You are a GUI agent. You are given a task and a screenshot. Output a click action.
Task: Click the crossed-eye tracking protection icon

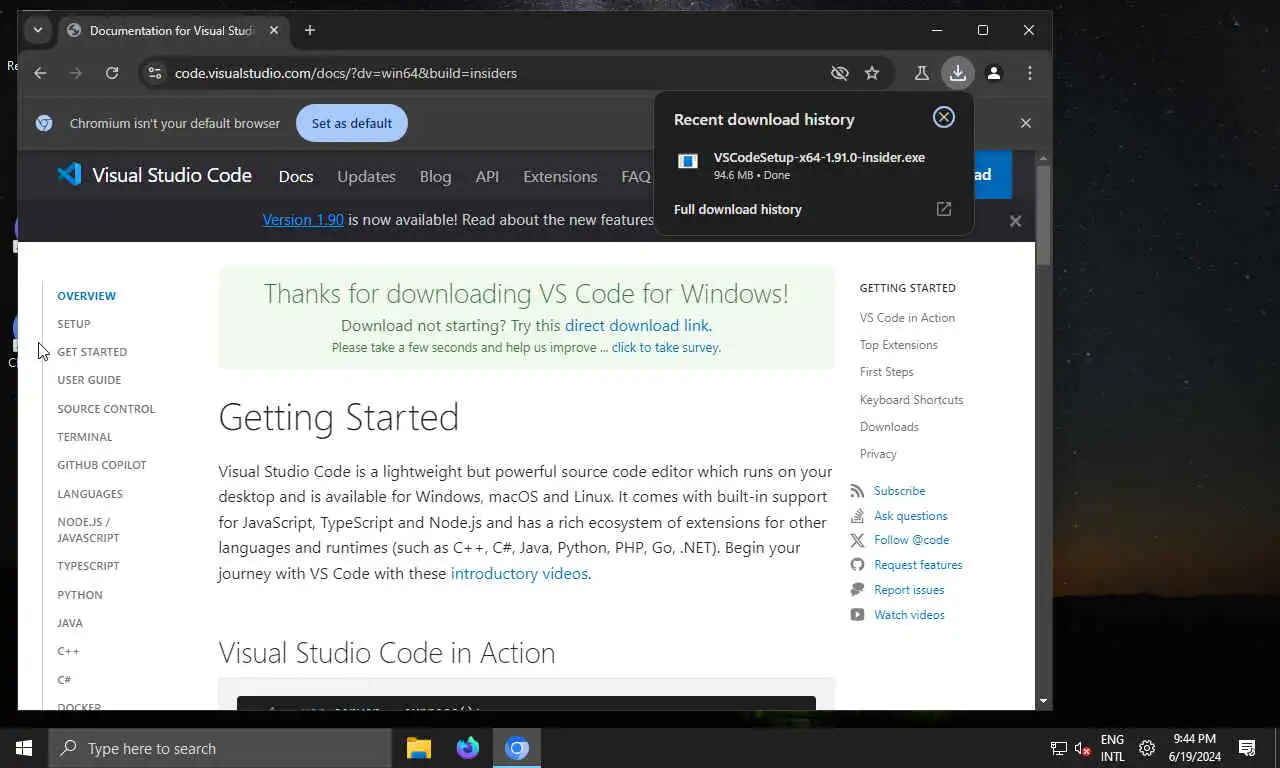click(x=840, y=73)
